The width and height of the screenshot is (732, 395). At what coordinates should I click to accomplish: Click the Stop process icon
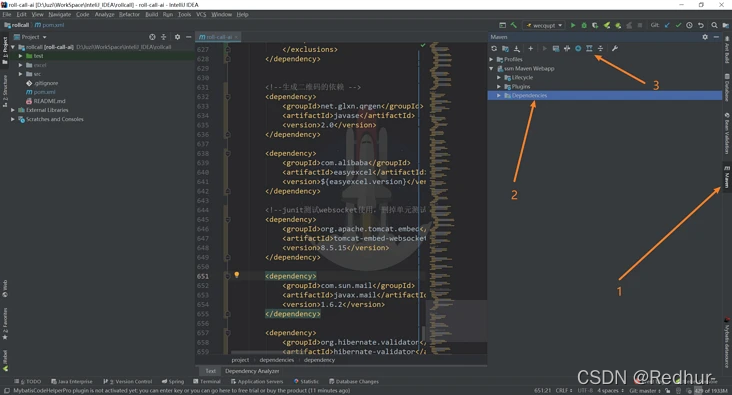click(x=640, y=25)
